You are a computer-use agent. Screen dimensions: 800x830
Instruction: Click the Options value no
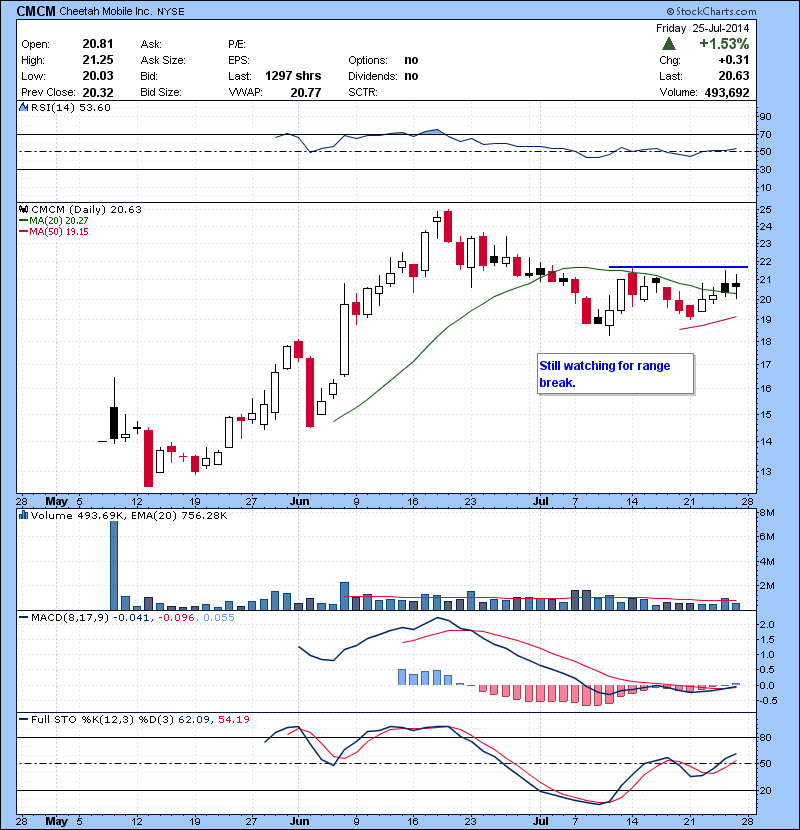[411, 60]
